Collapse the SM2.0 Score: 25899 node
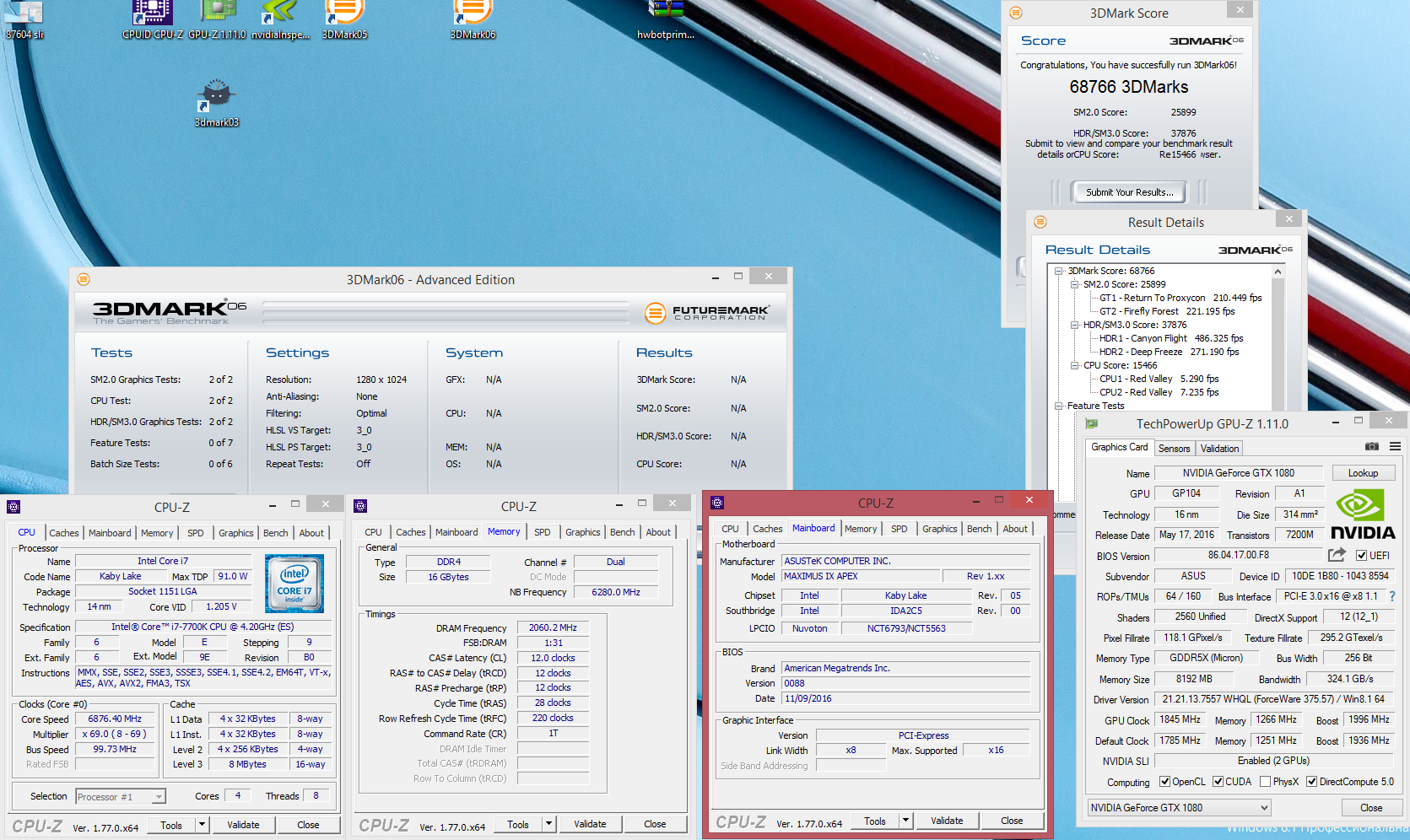Image resolution: width=1410 pixels, height=840 pixels. (1075, 284)
